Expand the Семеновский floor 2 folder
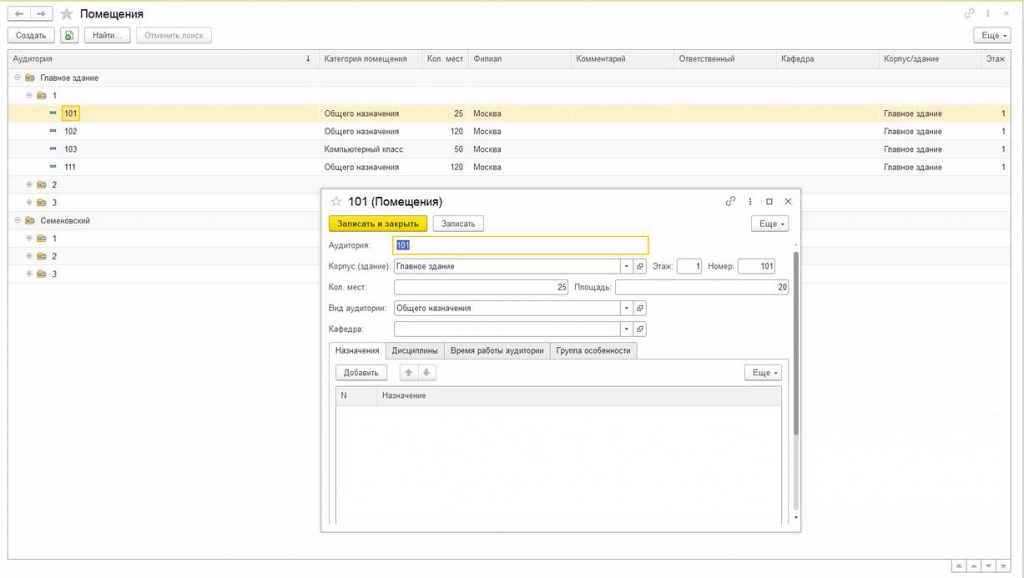 coord(29,257)
